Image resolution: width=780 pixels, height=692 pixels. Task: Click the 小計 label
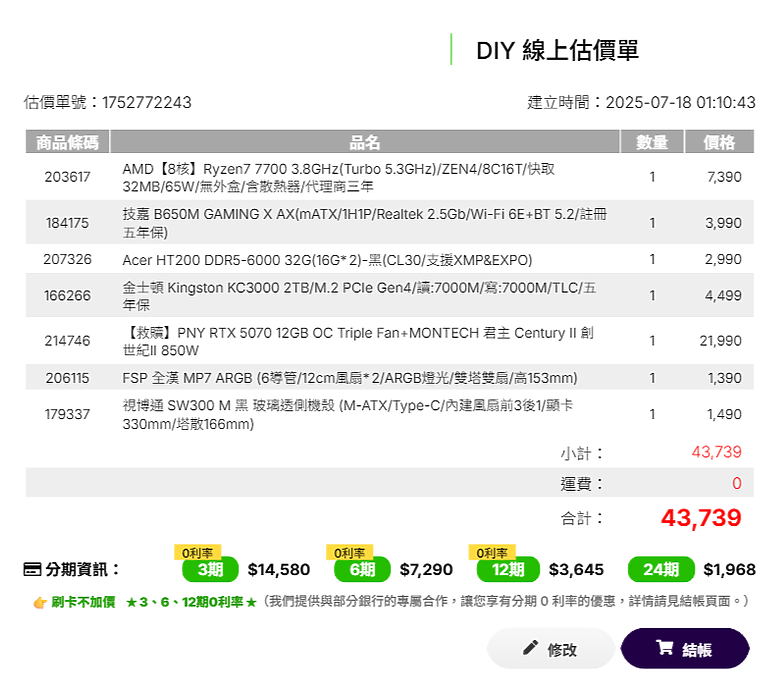click(582, 453)
